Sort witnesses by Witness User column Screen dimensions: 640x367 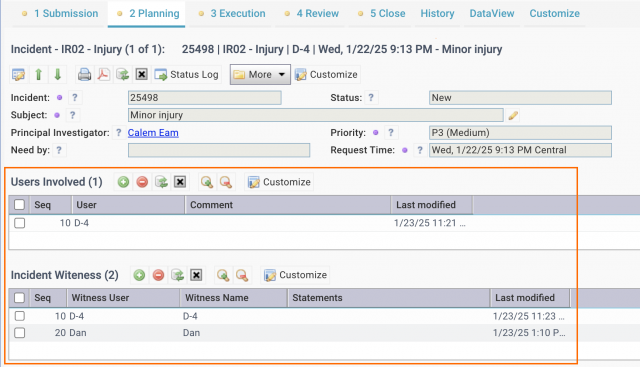point(123,298)
